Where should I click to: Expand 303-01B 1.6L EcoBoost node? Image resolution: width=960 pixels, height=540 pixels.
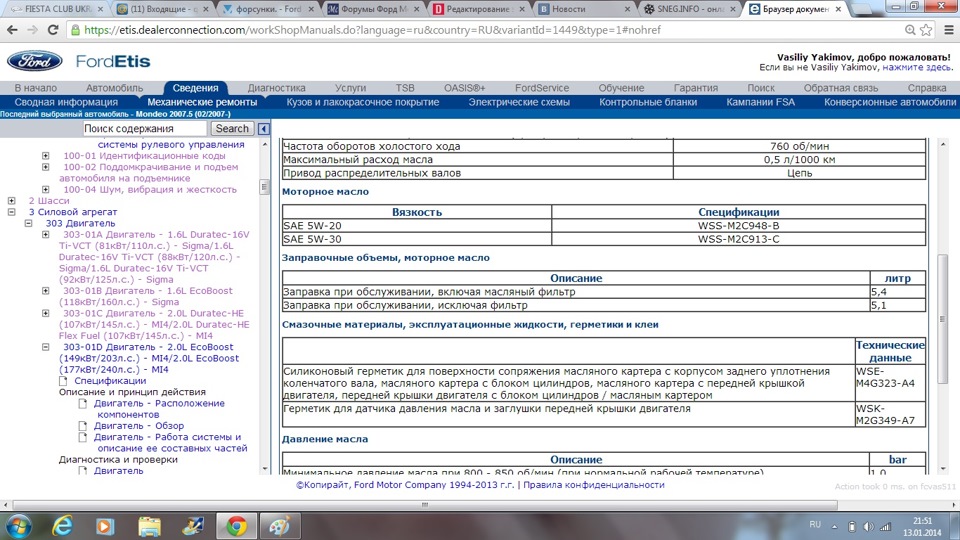[x=45, y=290]
